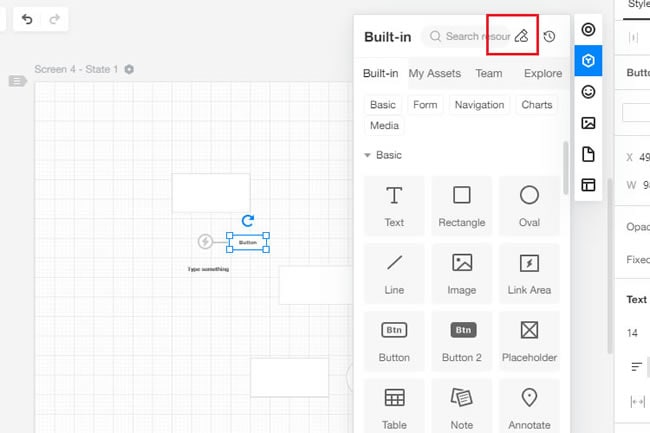Click the text align icon in right panel
The height and width of the screenshot is (433, 650).
636,366
